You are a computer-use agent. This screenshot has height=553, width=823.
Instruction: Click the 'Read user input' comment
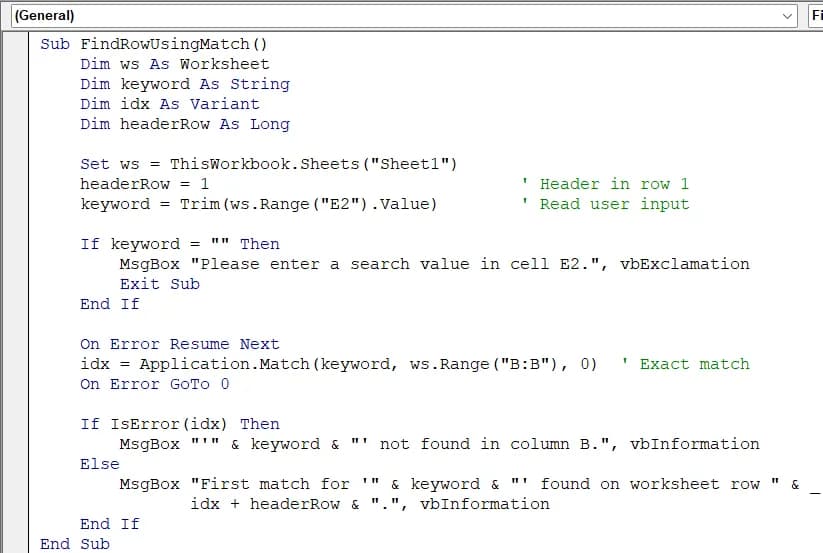605,204
